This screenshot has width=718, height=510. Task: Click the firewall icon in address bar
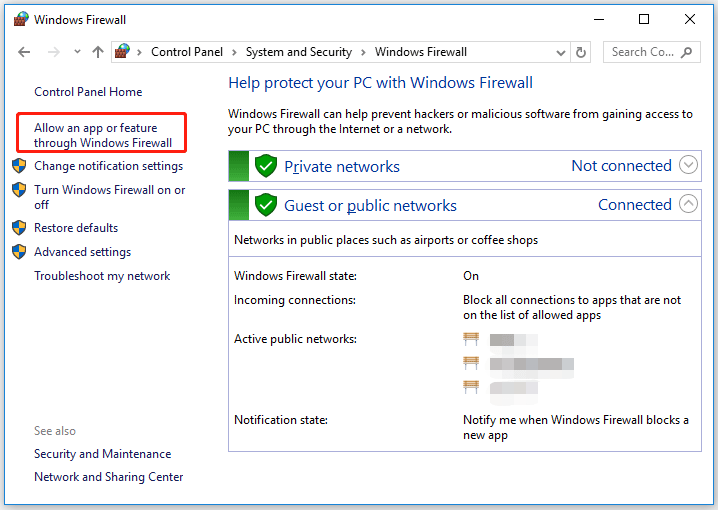click(122, 51)
